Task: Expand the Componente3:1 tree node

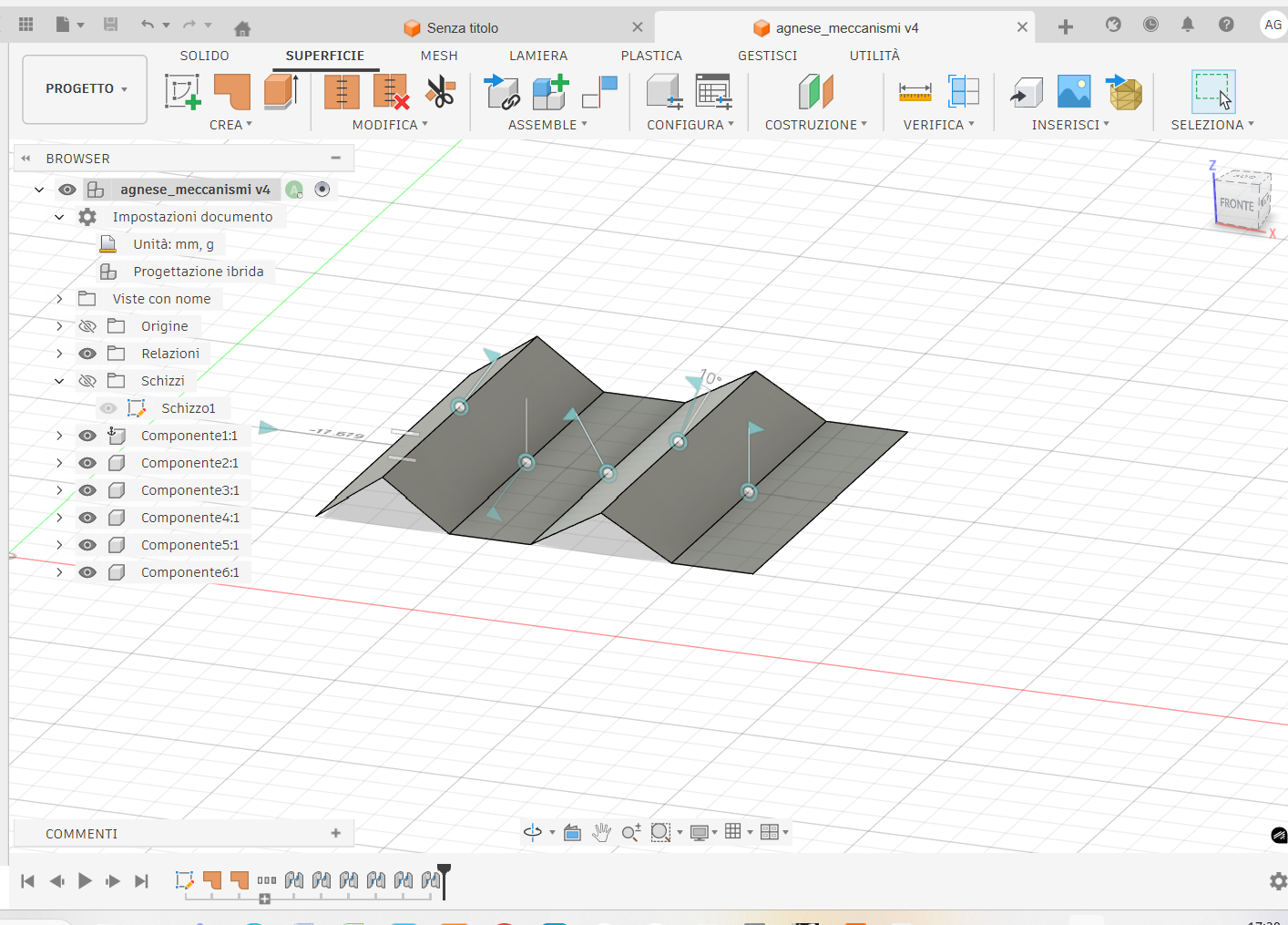Action: point(59,490)
